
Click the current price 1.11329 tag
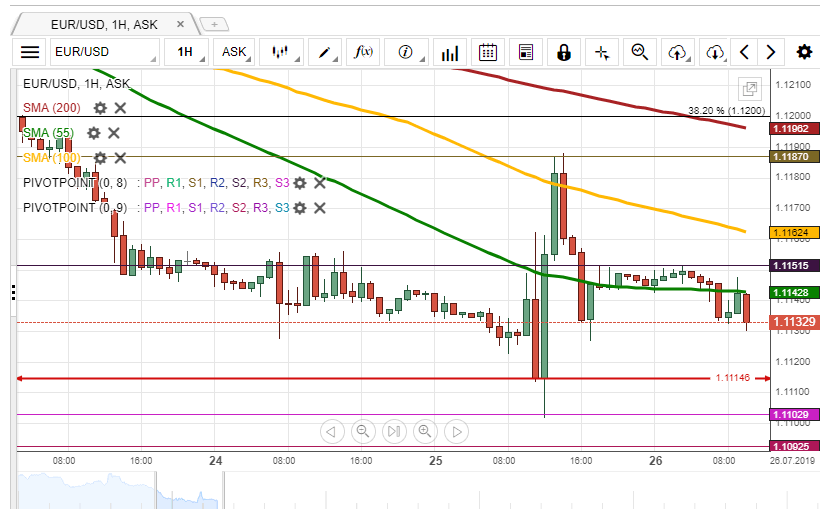pyautogui.click(x=795, y=322)
